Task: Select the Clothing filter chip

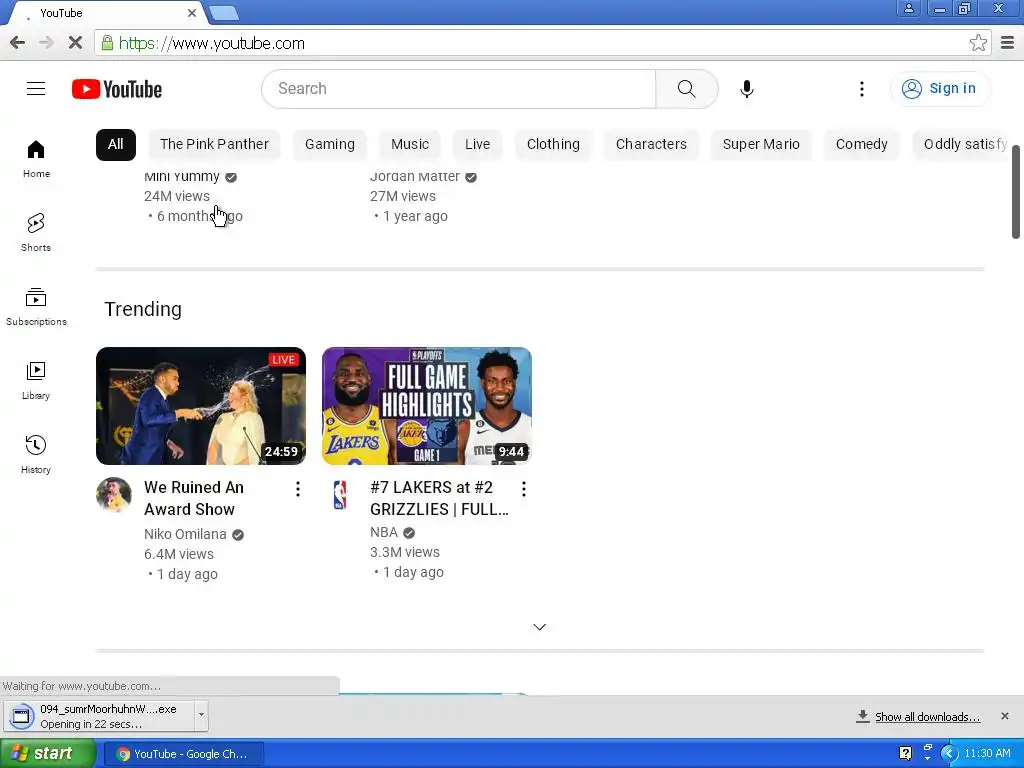Action: pos(553,144)
